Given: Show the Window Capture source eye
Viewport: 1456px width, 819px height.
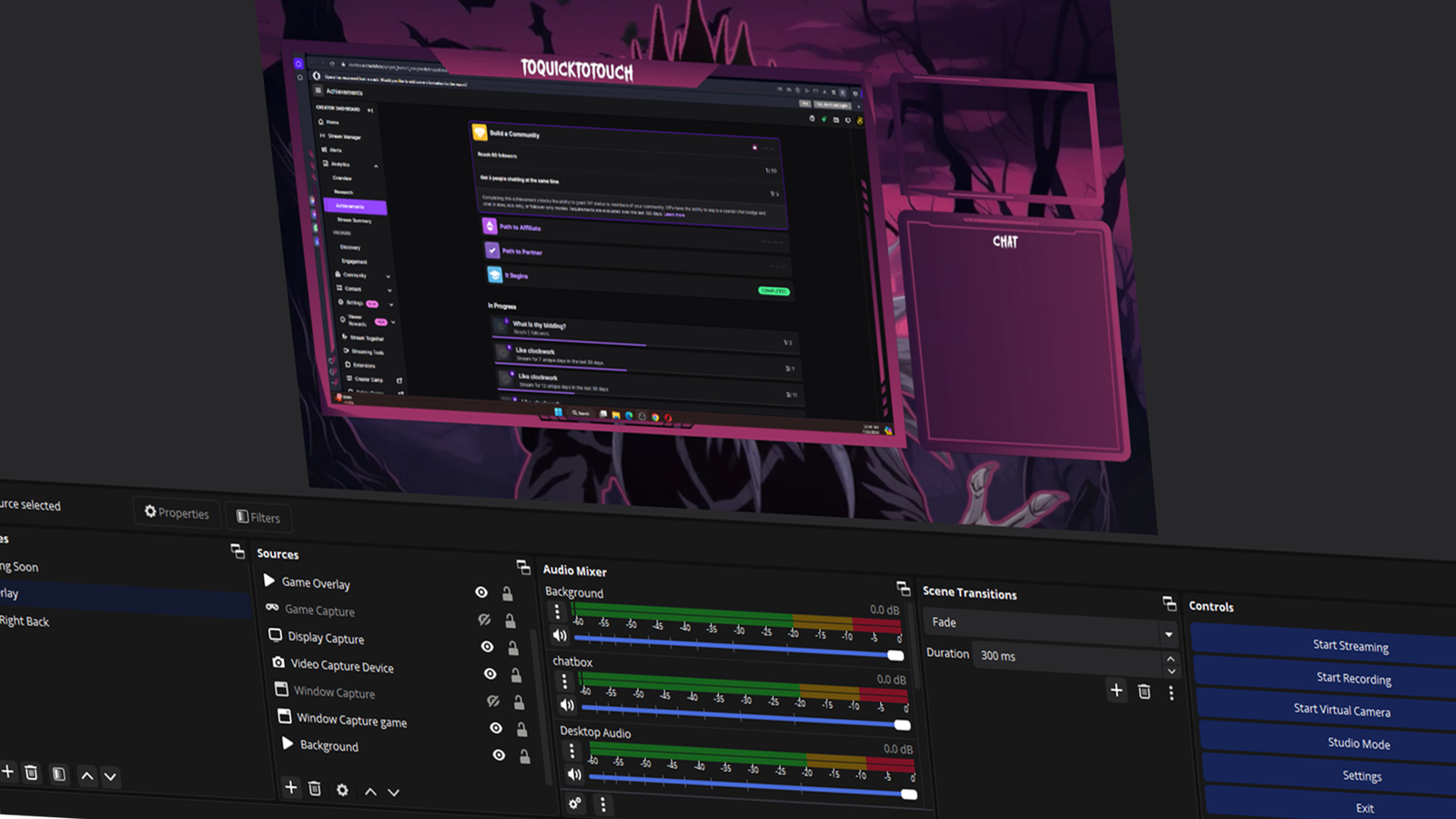Looking at the screenshot, I should point(492,701).
